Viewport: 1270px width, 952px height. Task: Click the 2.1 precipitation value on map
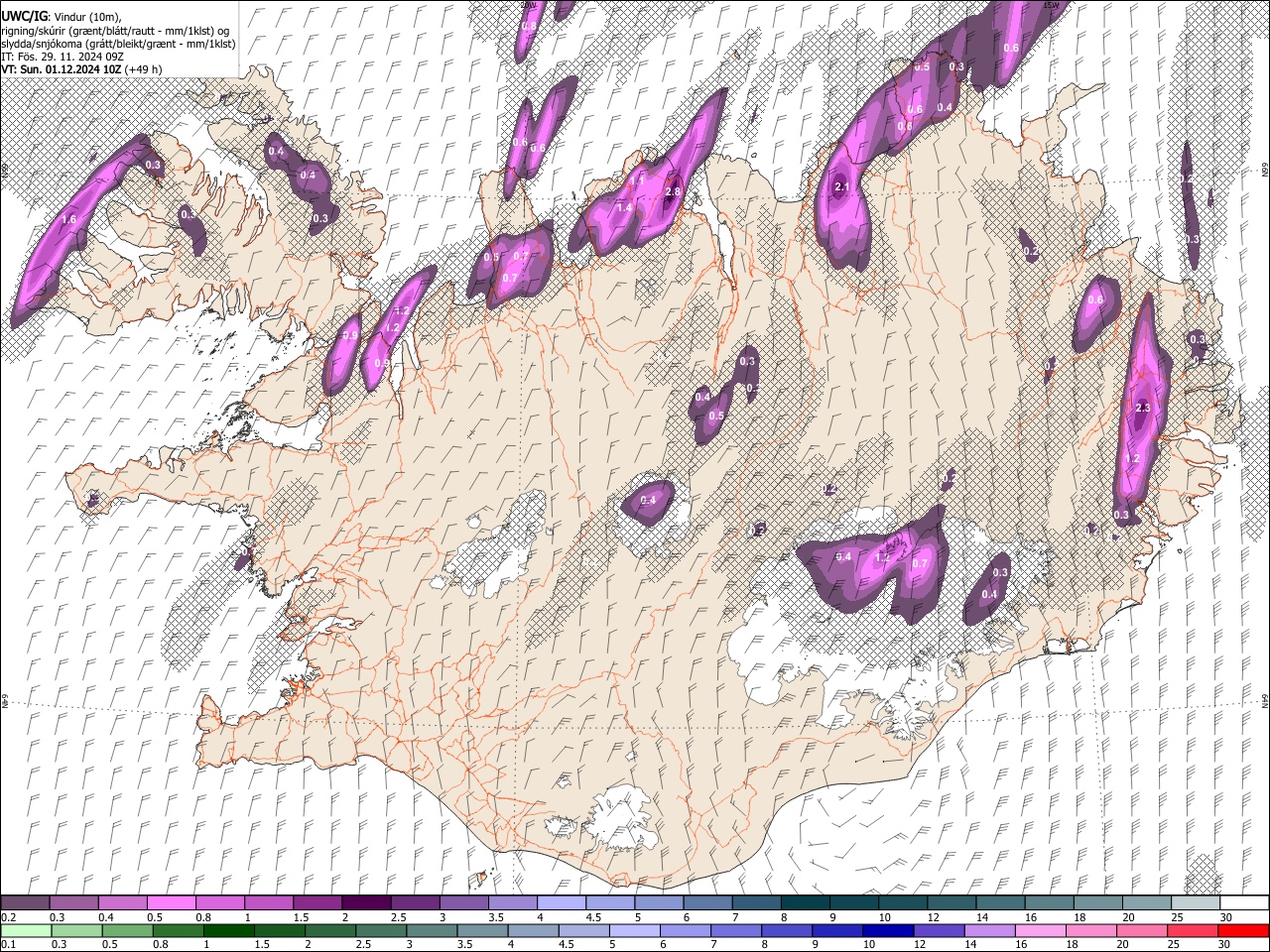843,186
